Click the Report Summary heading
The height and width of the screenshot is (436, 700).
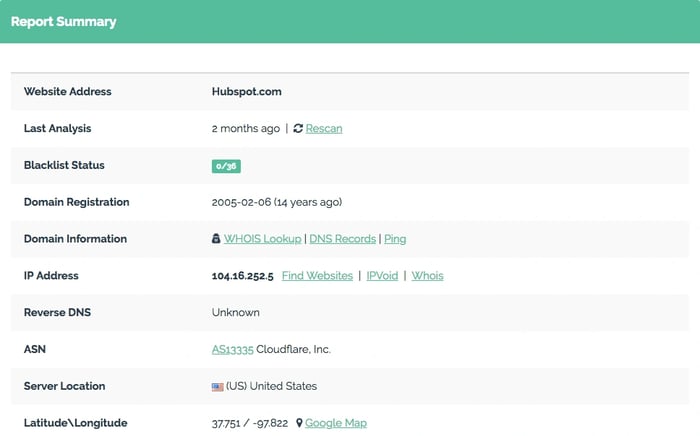[63, 21]
